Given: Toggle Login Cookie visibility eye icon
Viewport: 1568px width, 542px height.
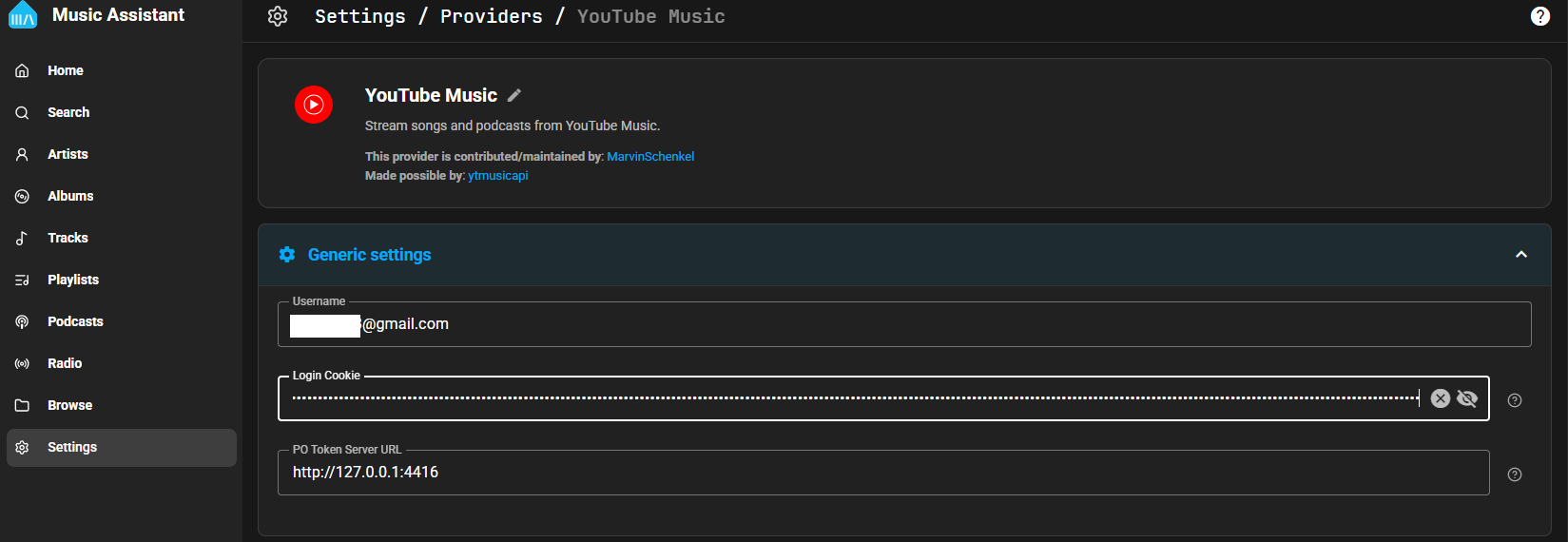Looking at the screenshot, I should click(x=1467, y=398).
